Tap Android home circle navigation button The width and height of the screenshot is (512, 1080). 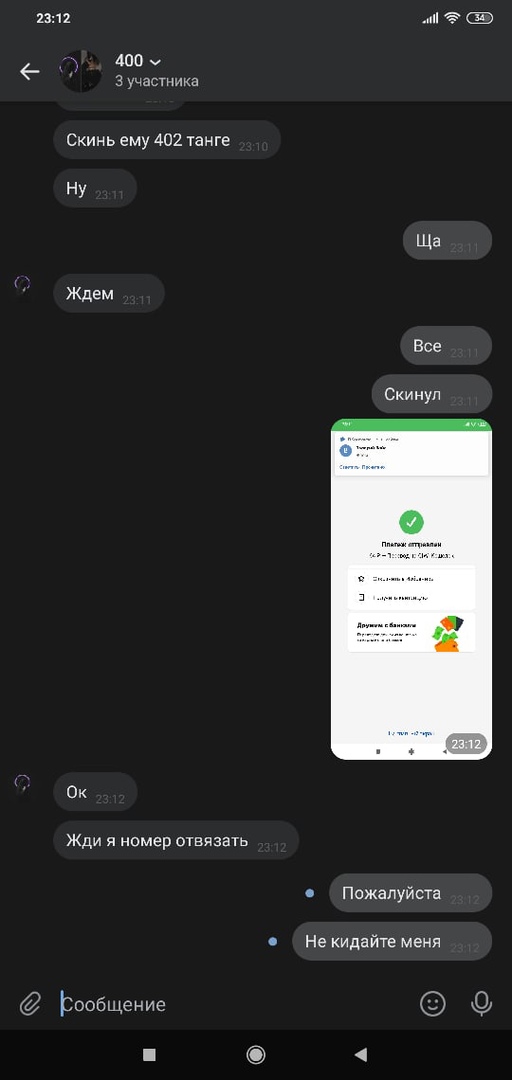(x=256, y=1055)
